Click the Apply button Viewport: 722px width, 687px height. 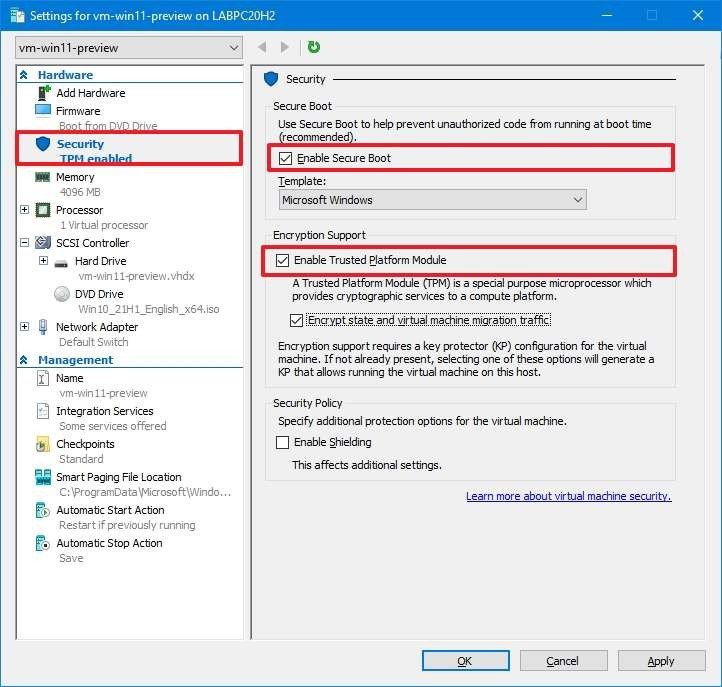point(661,661)
